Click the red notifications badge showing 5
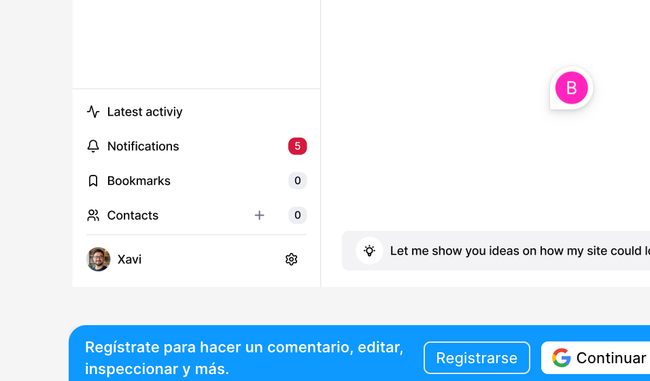The width and height of the screenshot is (650, 381). (x=297, y=146)
